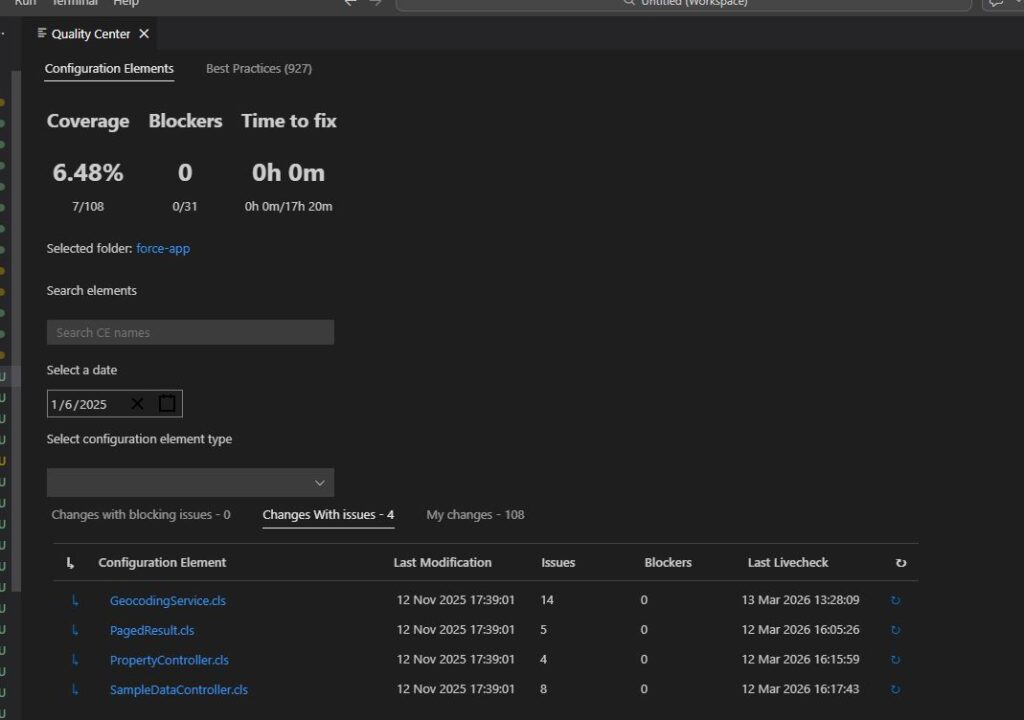Sort by Last Modification column header

pyautogui.click(x=442, y=563)
